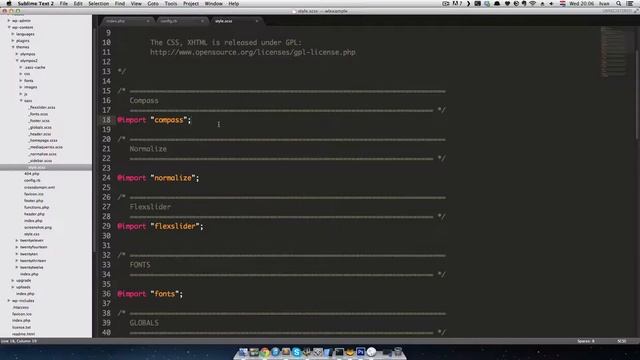This screenshot has height=360, width=640.
Task: Open _globals.scss in the sidebar
Action: coord(40,127)
